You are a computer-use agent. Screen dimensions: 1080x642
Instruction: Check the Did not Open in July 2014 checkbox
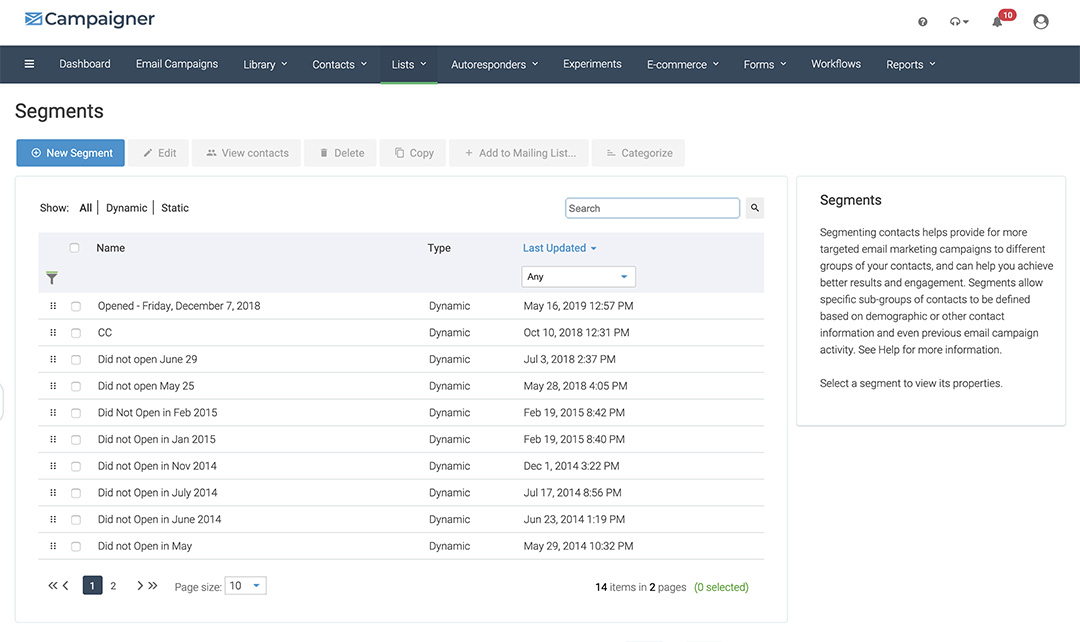[76, 493]
